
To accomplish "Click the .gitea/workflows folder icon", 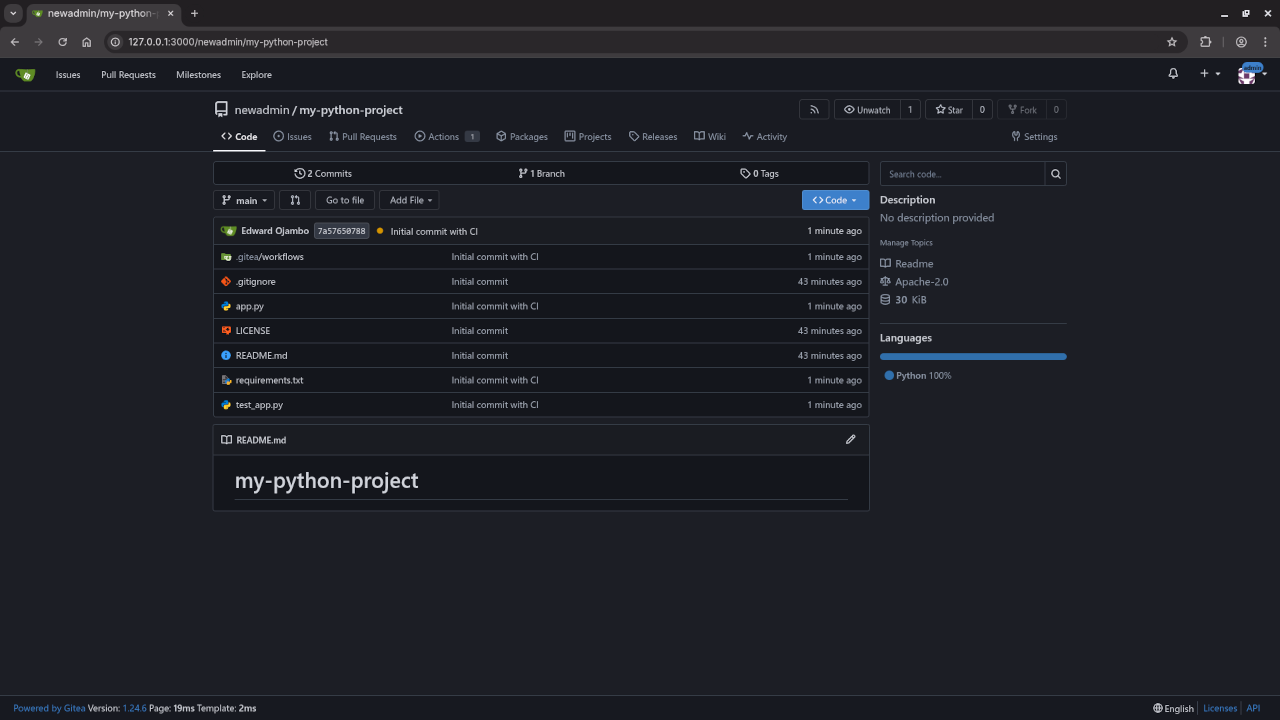I will click(x=226, y=257).
